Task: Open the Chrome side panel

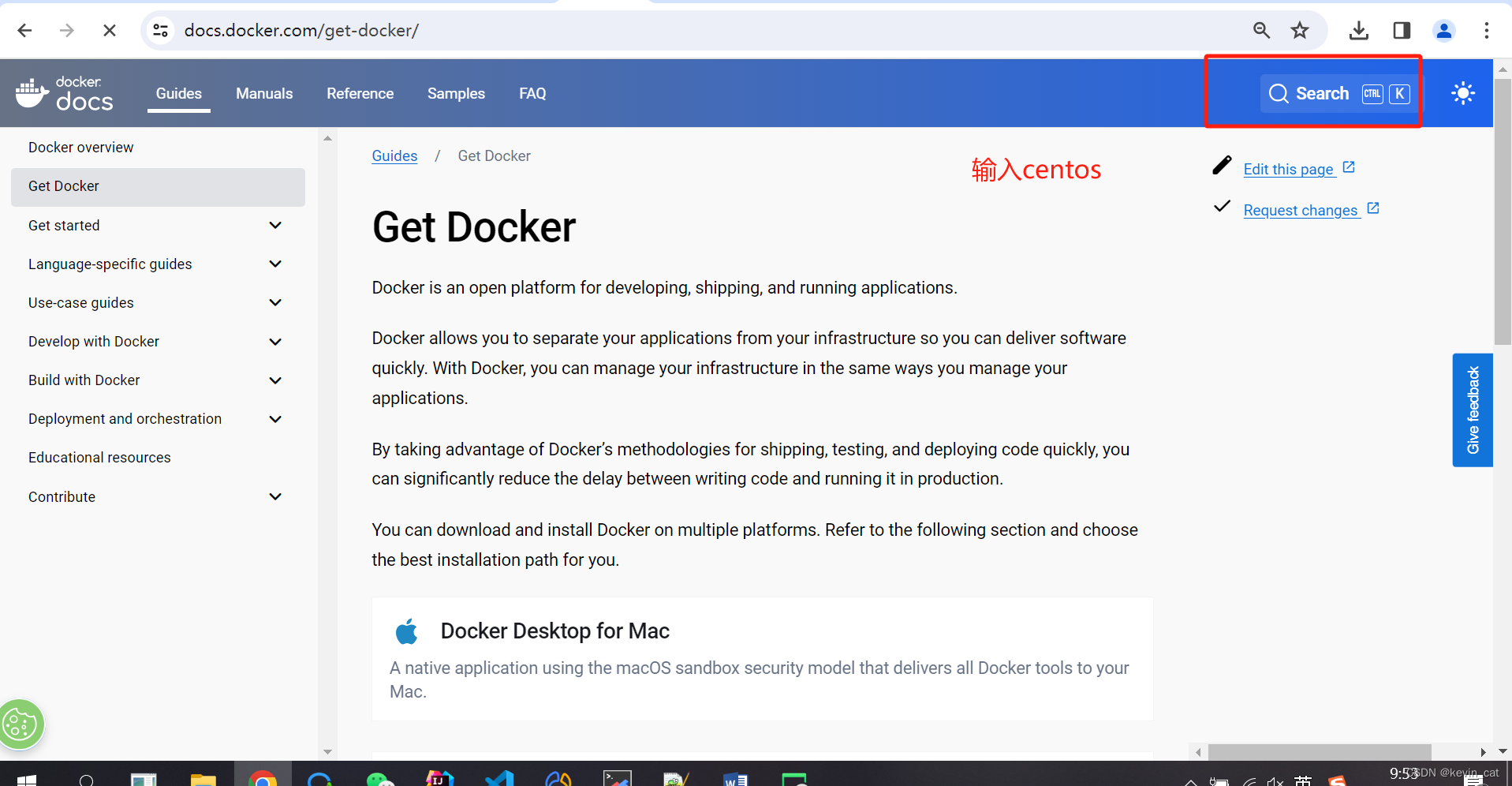Action: click(x=1402, y=30)
